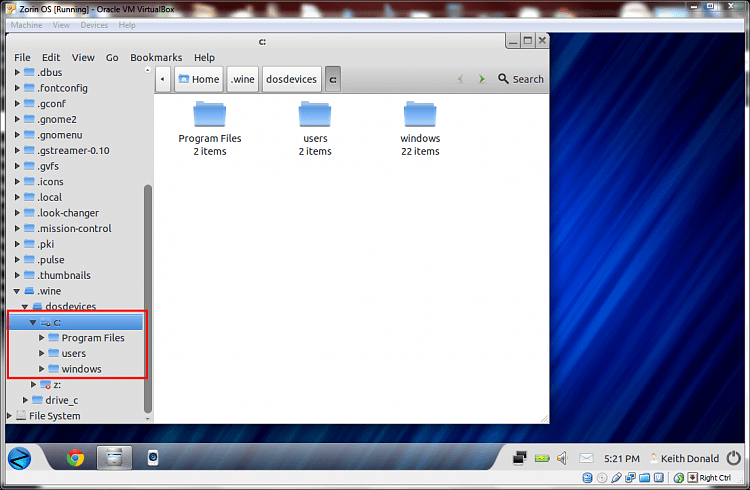This screenshot has width=750, height=490.
Task: Select .look-changer in the sidebar tree
Action: click(x=68, y=213)
